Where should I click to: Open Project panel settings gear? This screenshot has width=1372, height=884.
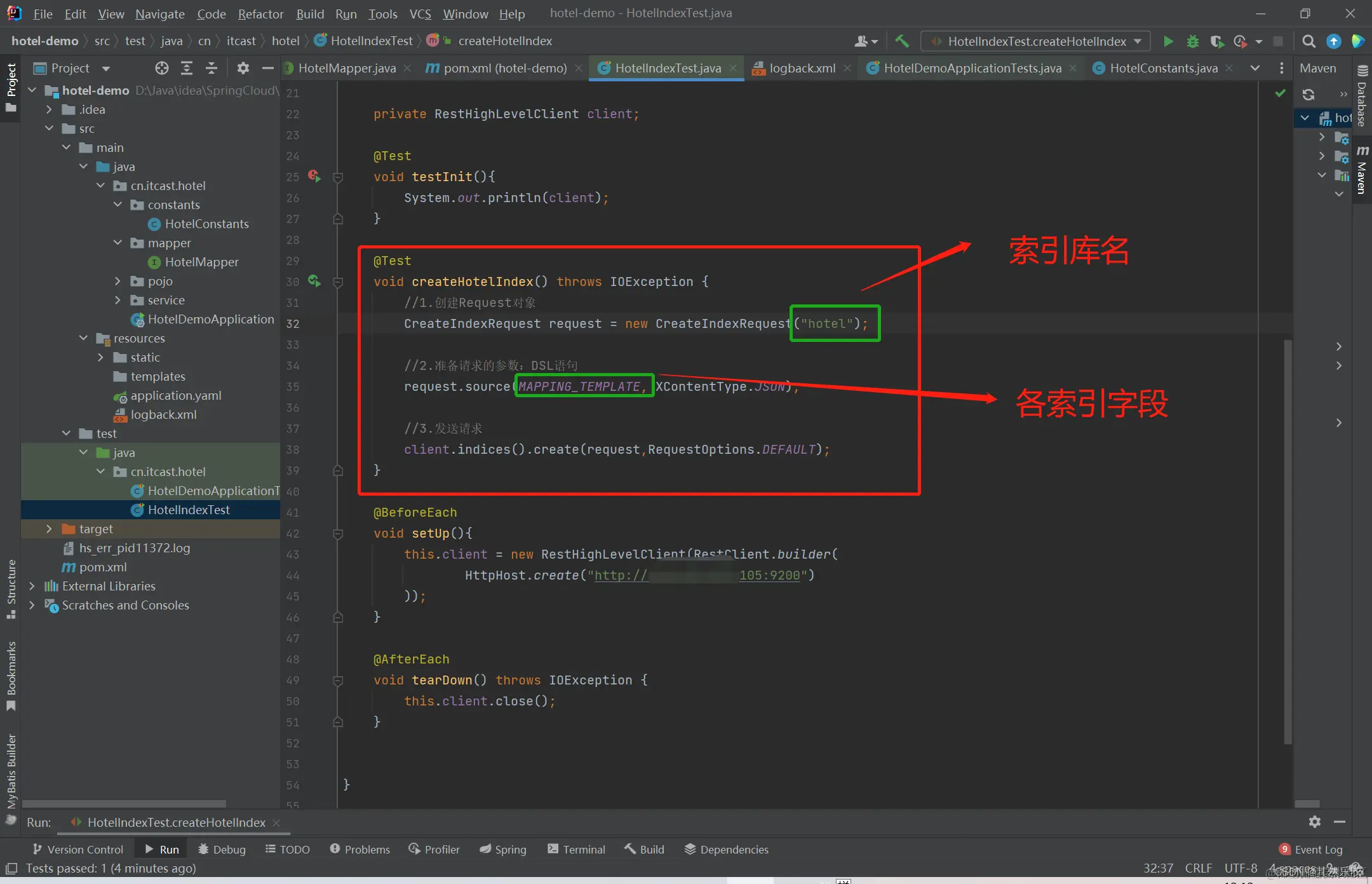(243, 68)
